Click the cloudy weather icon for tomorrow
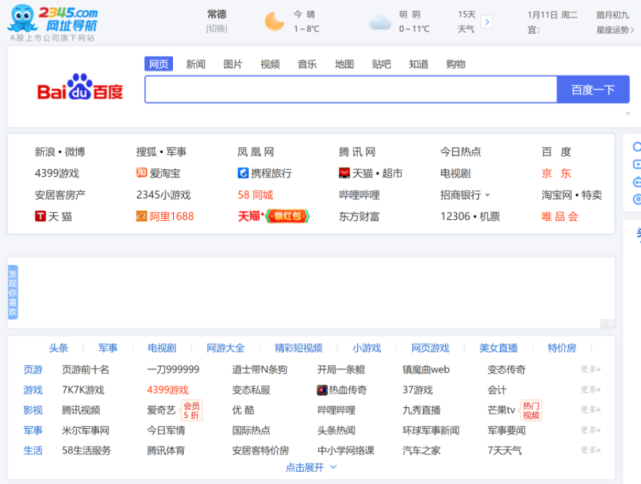The image size is (641, 484). (380, 22)
